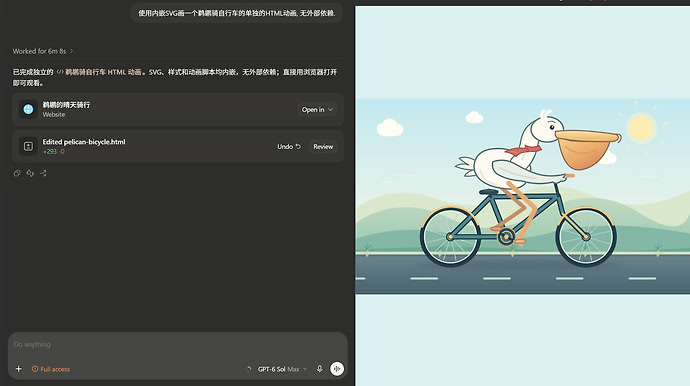The width and height of the screenshot is (690, 386).
Task: Click the share icon below response
Action: [43, 173]
